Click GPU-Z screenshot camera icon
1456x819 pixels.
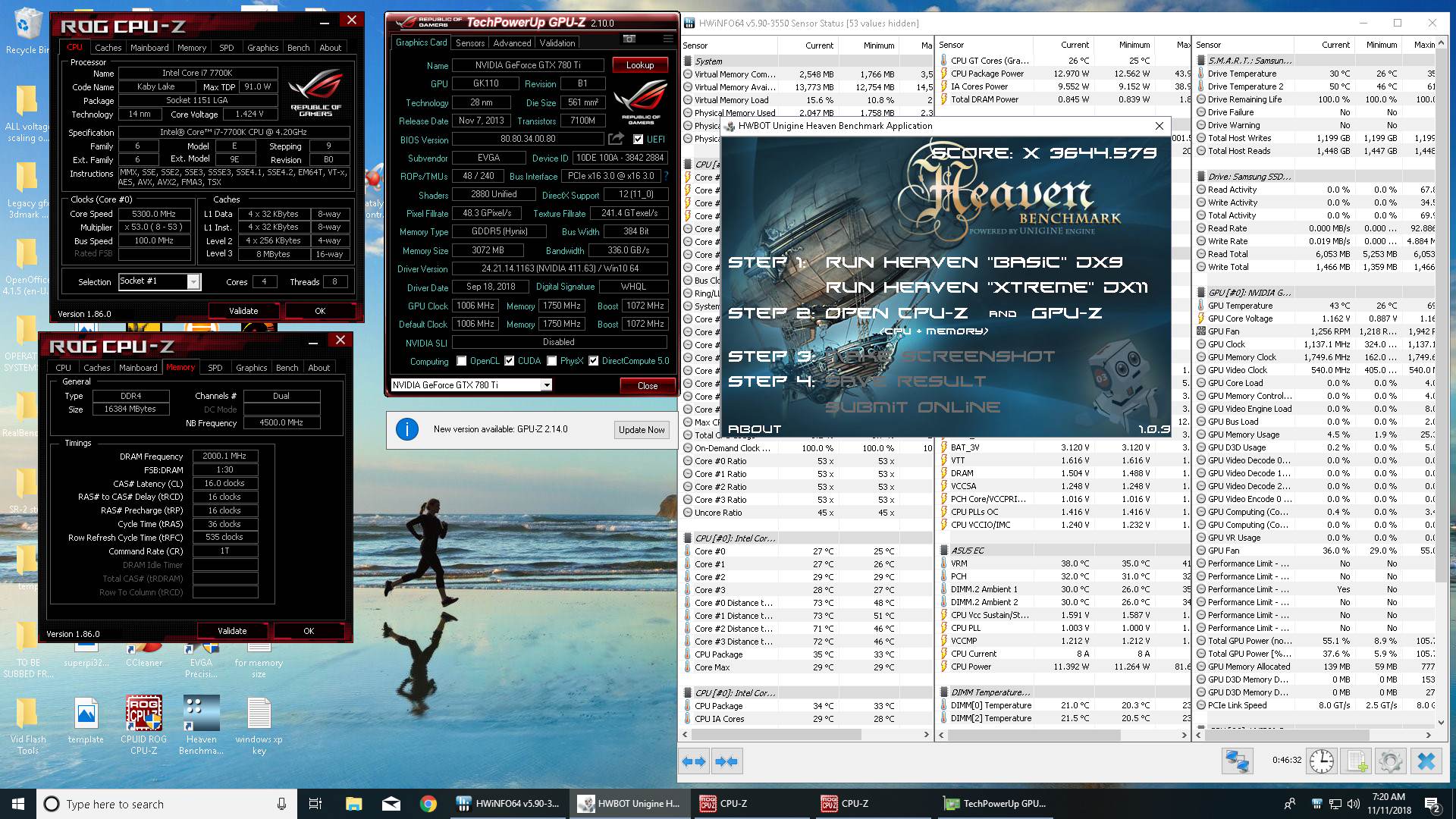[x=629, y=39]
